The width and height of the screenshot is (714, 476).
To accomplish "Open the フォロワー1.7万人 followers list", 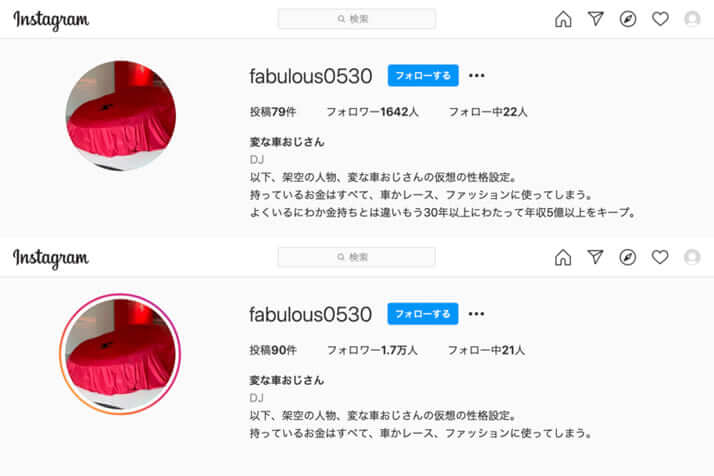I will pyautogui.click(x=372, y=350).
